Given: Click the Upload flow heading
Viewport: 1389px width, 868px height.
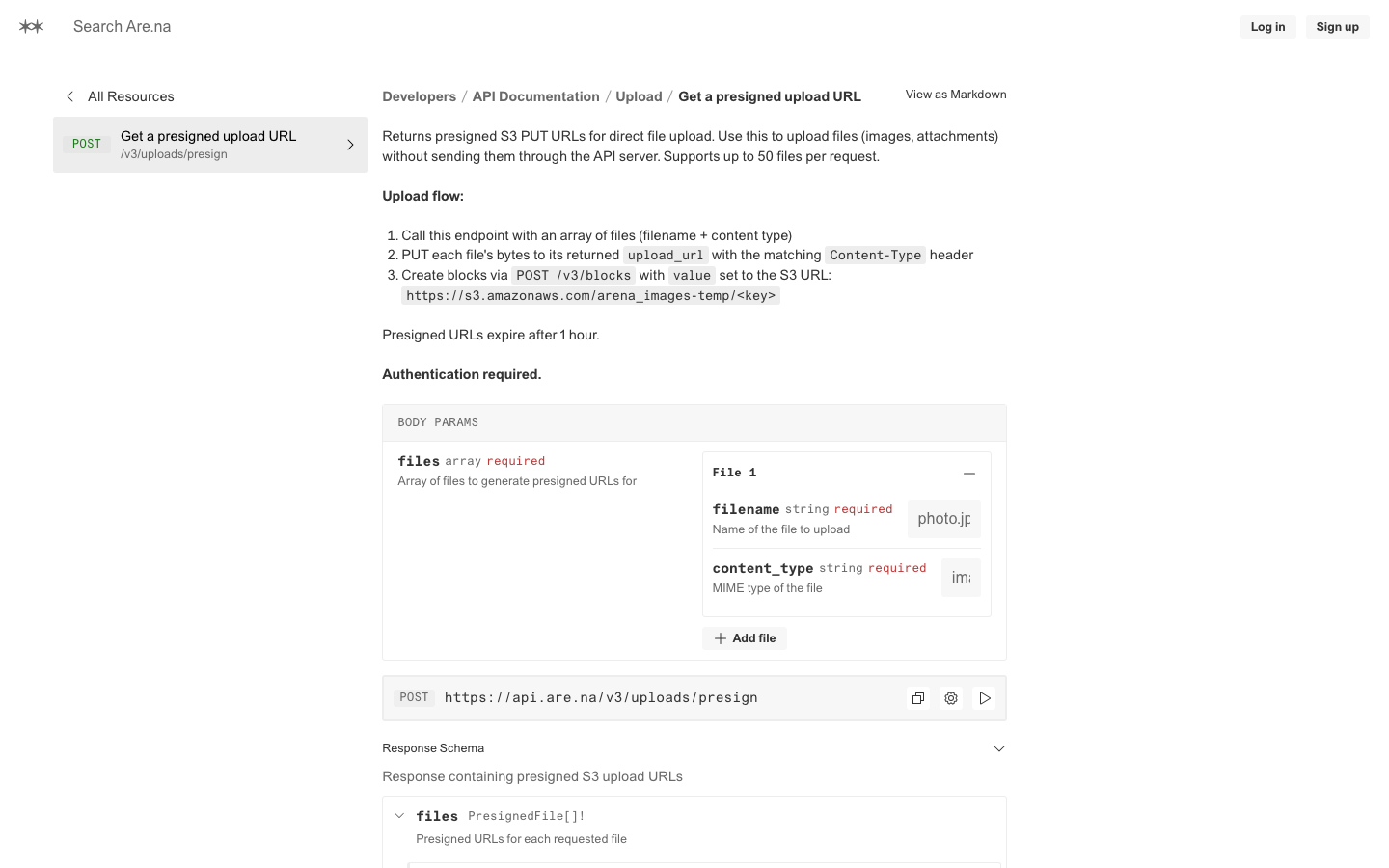Looking at the screenshot, I should click(x=423, y=196).
